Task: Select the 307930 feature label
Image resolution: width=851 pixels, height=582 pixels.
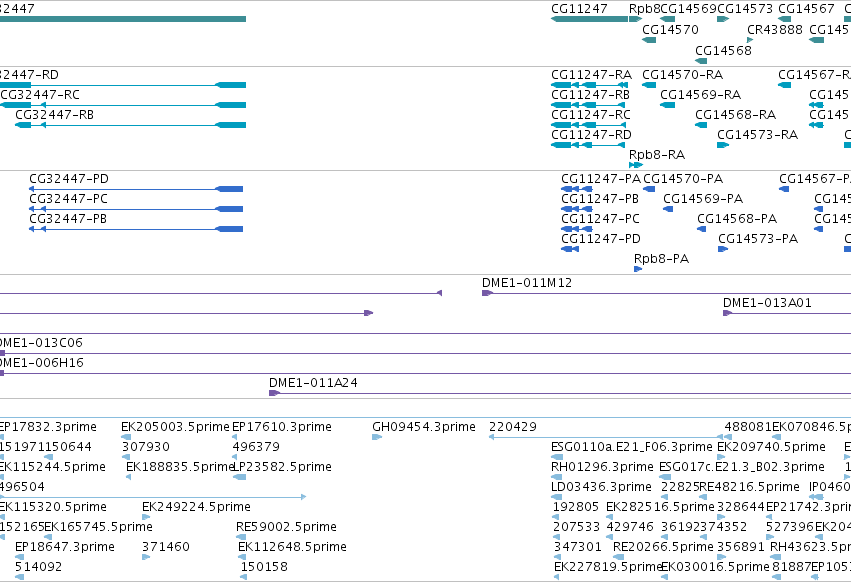Action: tap(146, 447)
